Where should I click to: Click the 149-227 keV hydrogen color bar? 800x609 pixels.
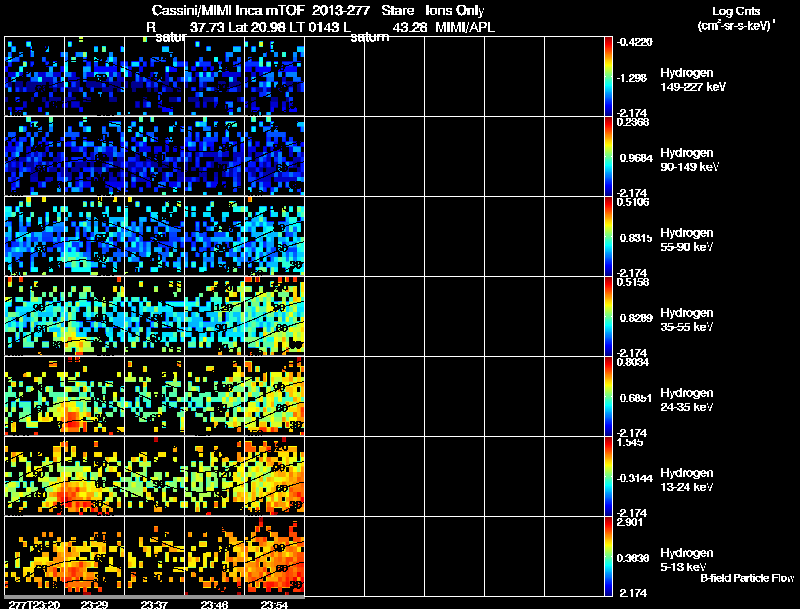click(608, 76)
